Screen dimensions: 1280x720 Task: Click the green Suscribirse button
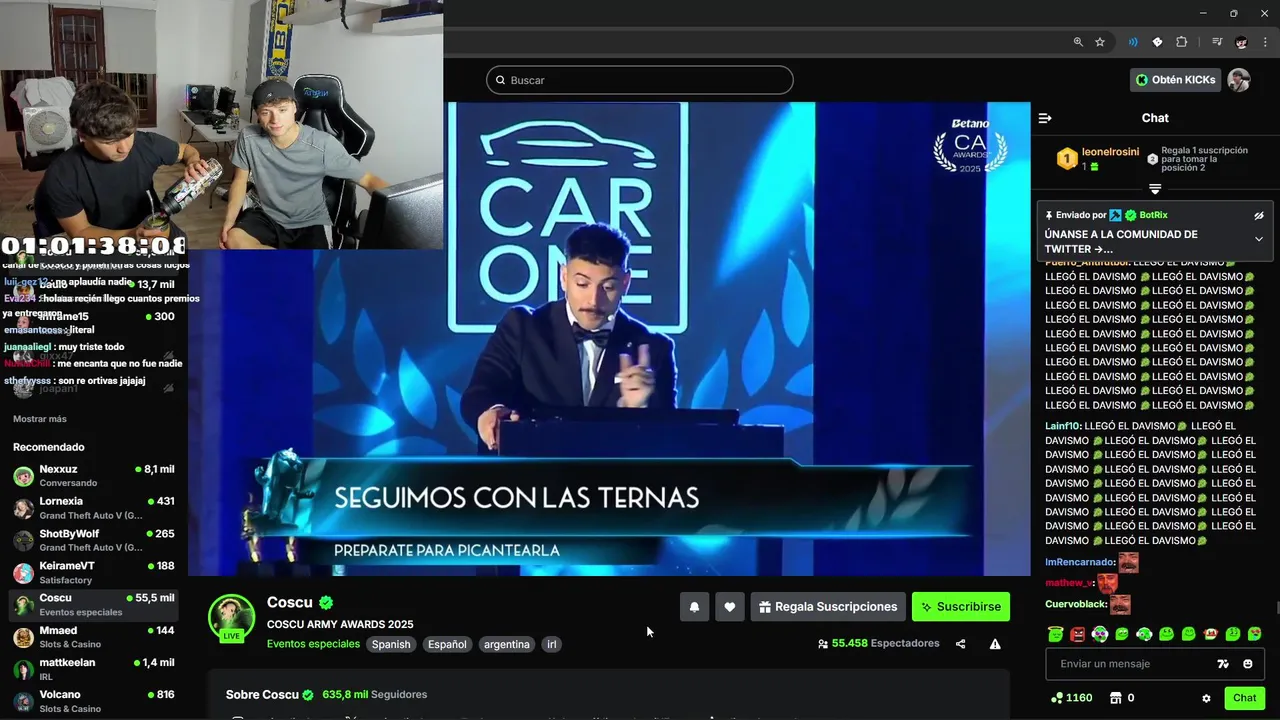click(961, 607)
